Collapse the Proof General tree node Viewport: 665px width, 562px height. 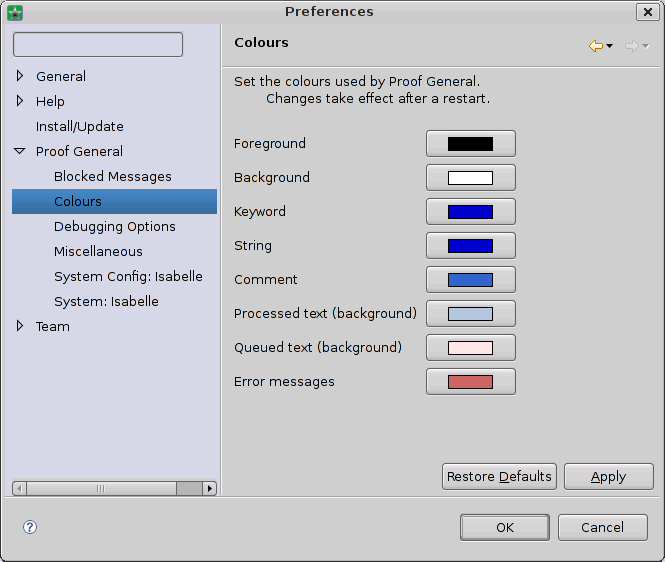point(20,151)
